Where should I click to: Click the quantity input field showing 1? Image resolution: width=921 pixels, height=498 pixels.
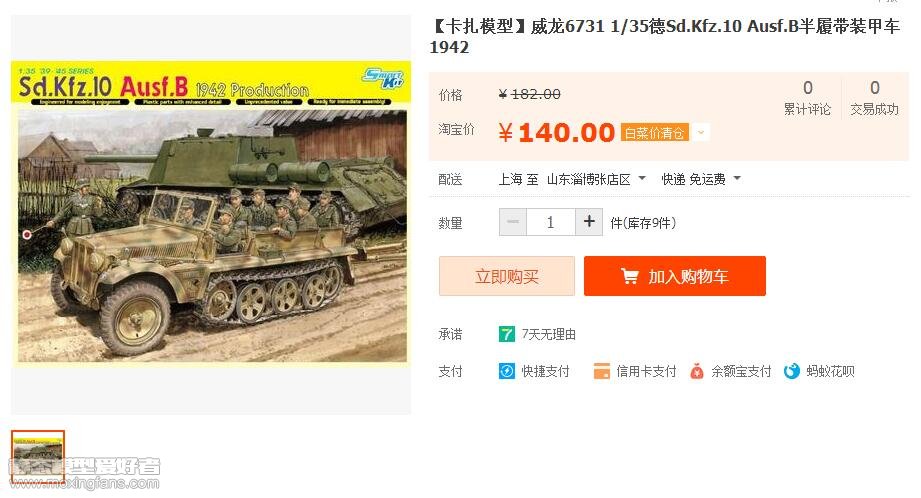point(550,222)
